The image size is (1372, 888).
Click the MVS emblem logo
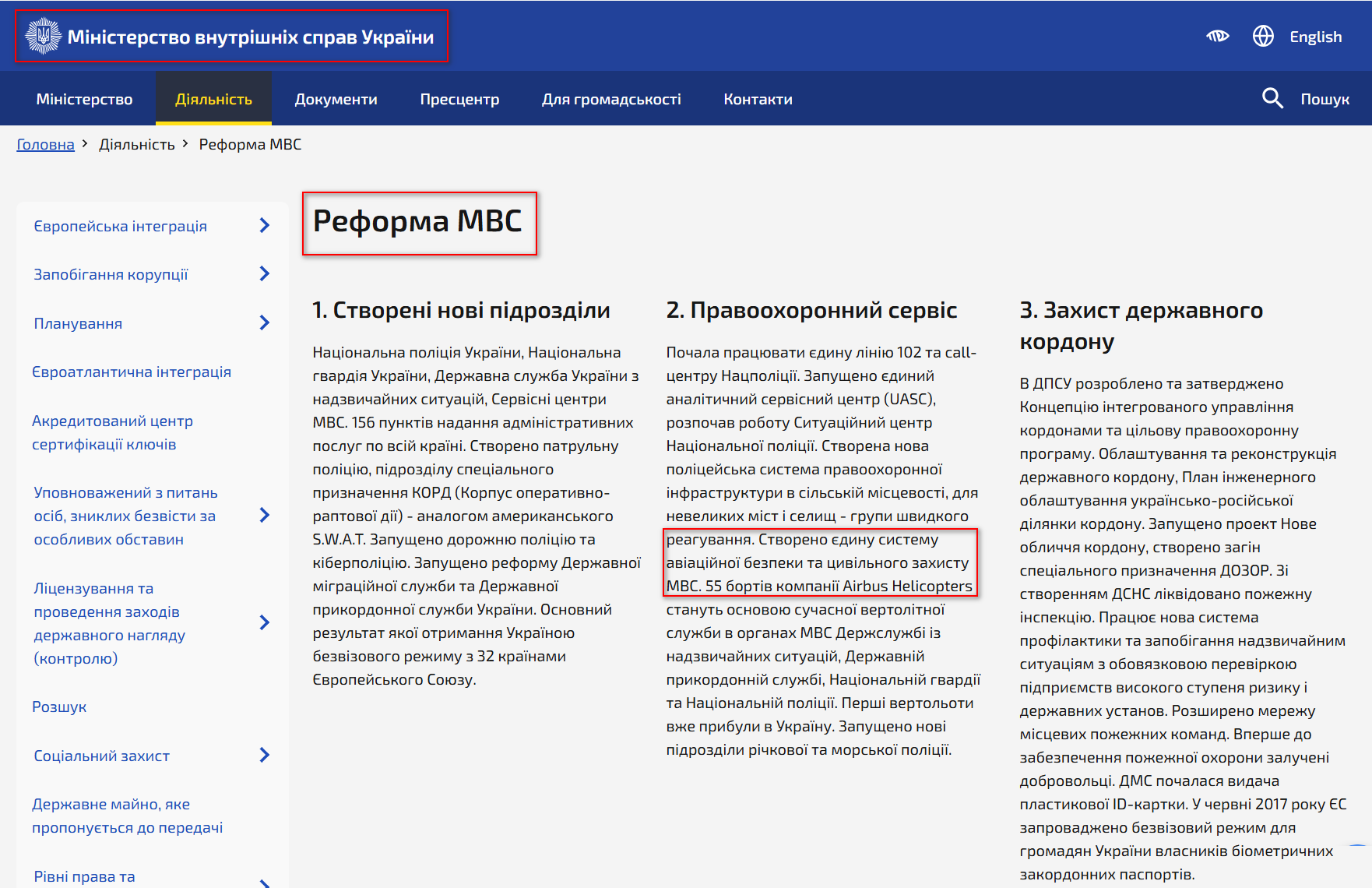(44, 35)
